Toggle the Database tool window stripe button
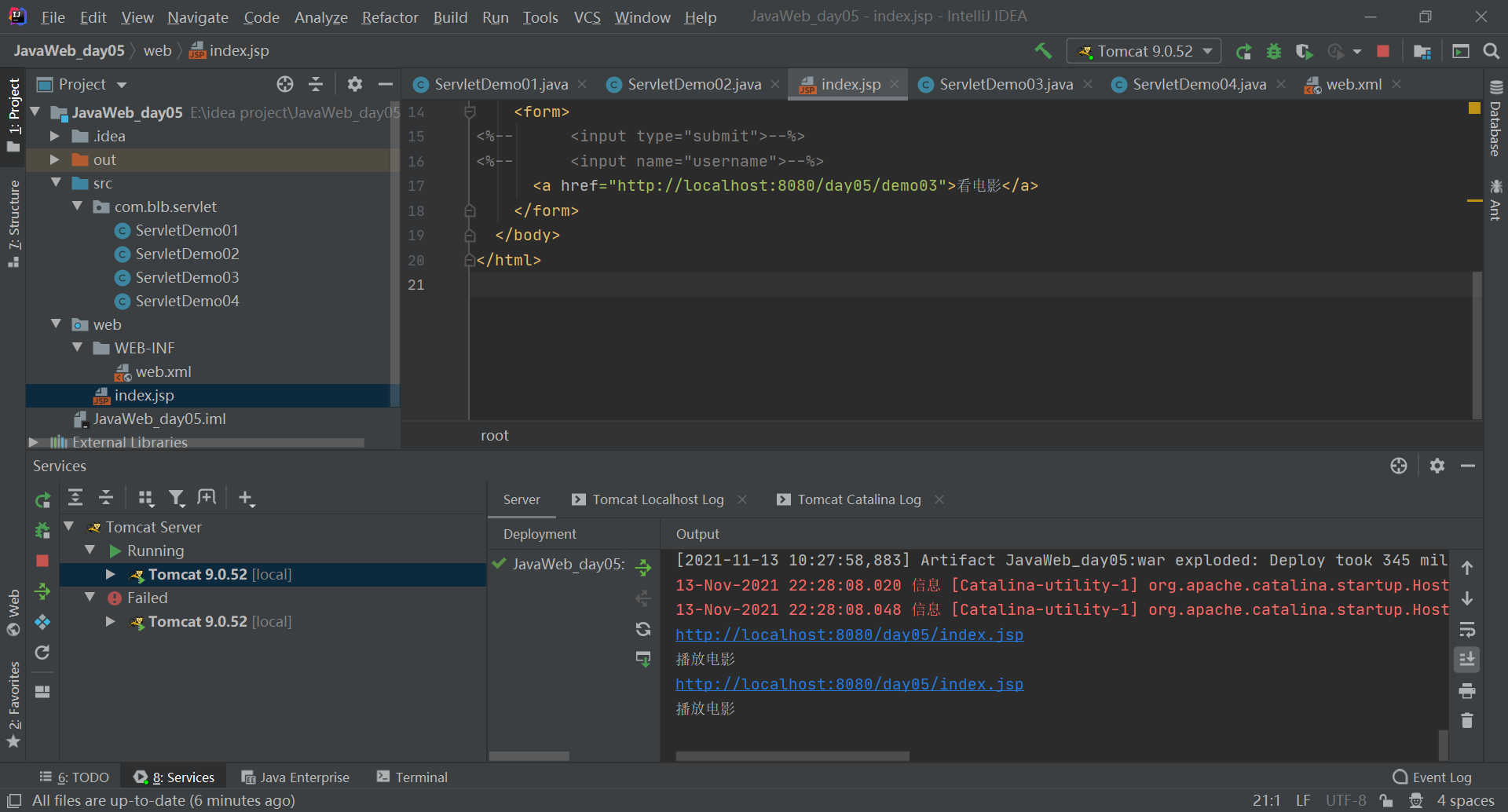This screenshot has height=812, width=1508. (x=1495, y=118)
